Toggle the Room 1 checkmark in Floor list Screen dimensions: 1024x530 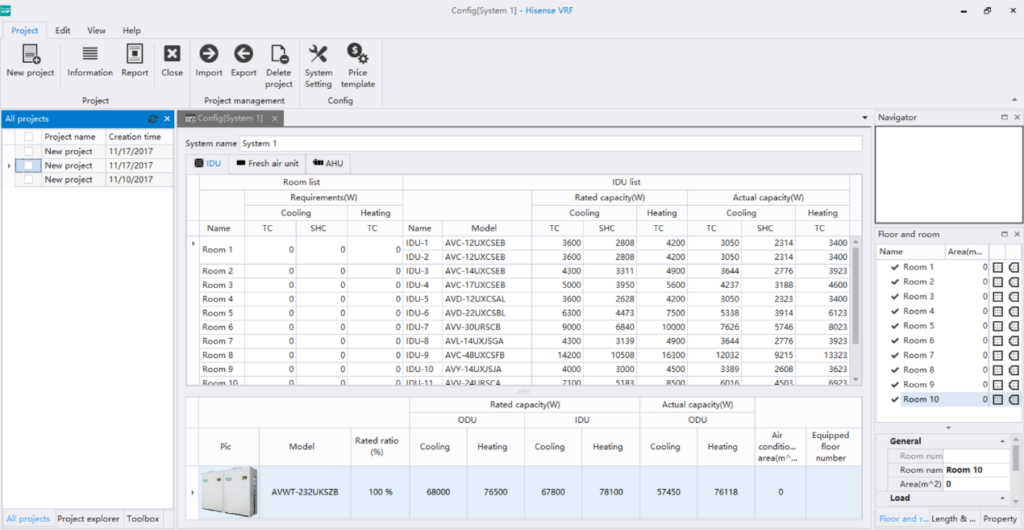tap(895, 267)
